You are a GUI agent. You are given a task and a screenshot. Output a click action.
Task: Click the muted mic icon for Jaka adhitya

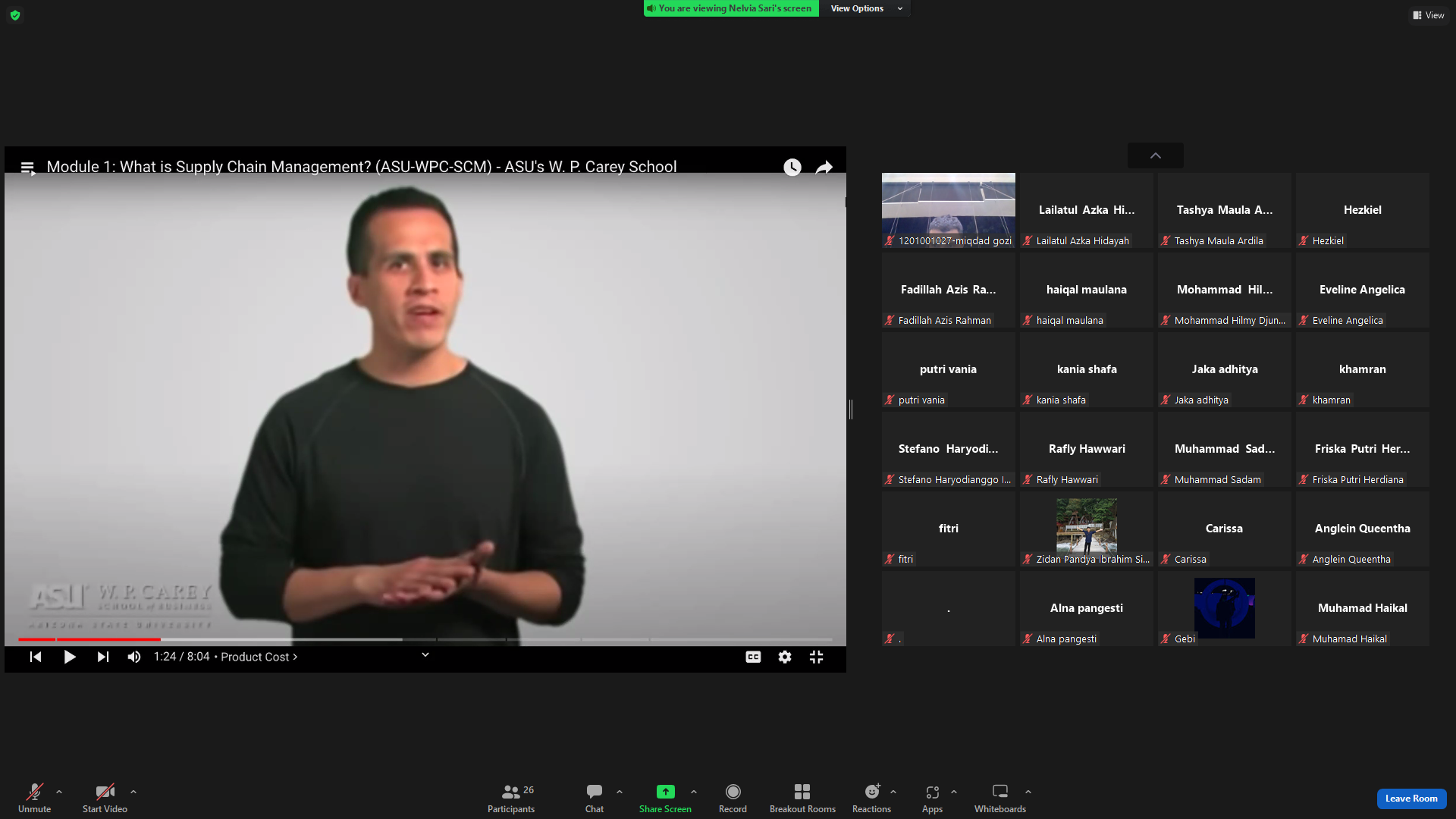(x=1166, y=400)
